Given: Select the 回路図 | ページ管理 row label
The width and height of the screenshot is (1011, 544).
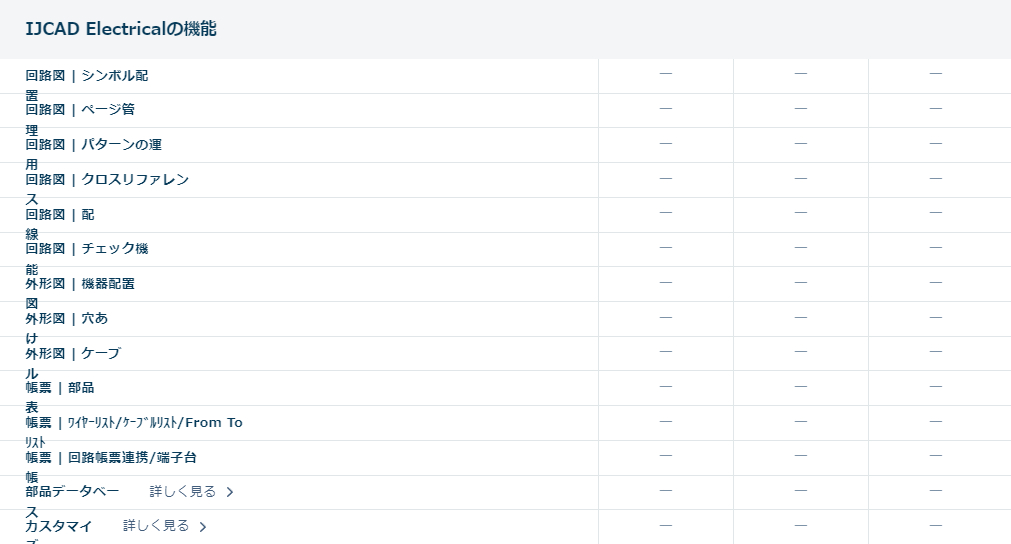Looking at the screenshot, I should [80, 110].
